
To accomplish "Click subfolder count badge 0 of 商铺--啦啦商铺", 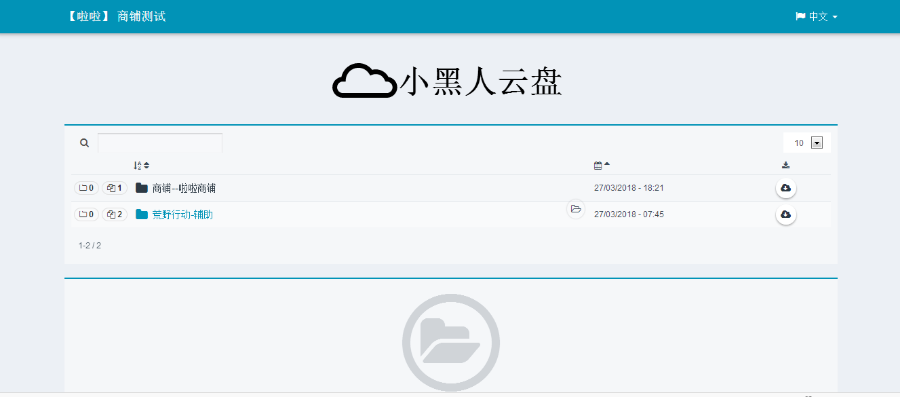I will tap(87, 188).
